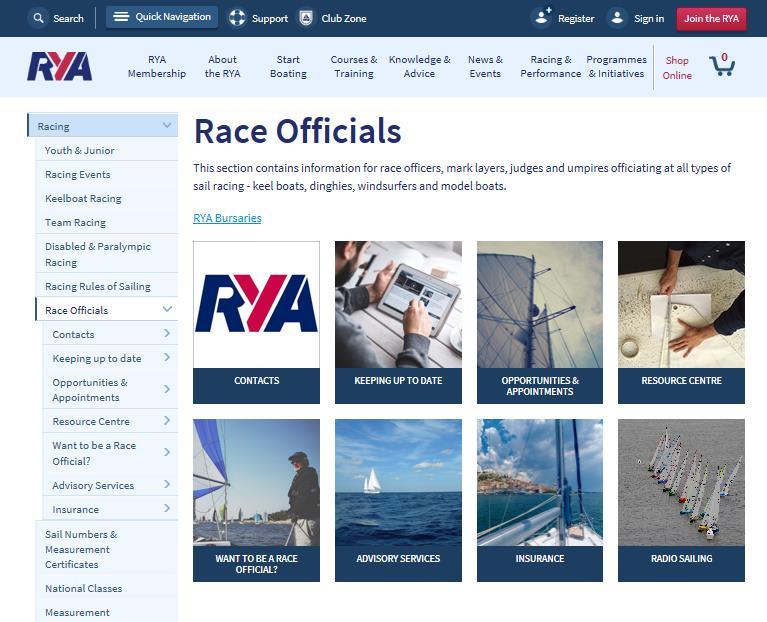Open Disabled & Paralympic Racing sidebar item
Screen dimensions: 767x622
pyautogui.click(x=107, y=254)
